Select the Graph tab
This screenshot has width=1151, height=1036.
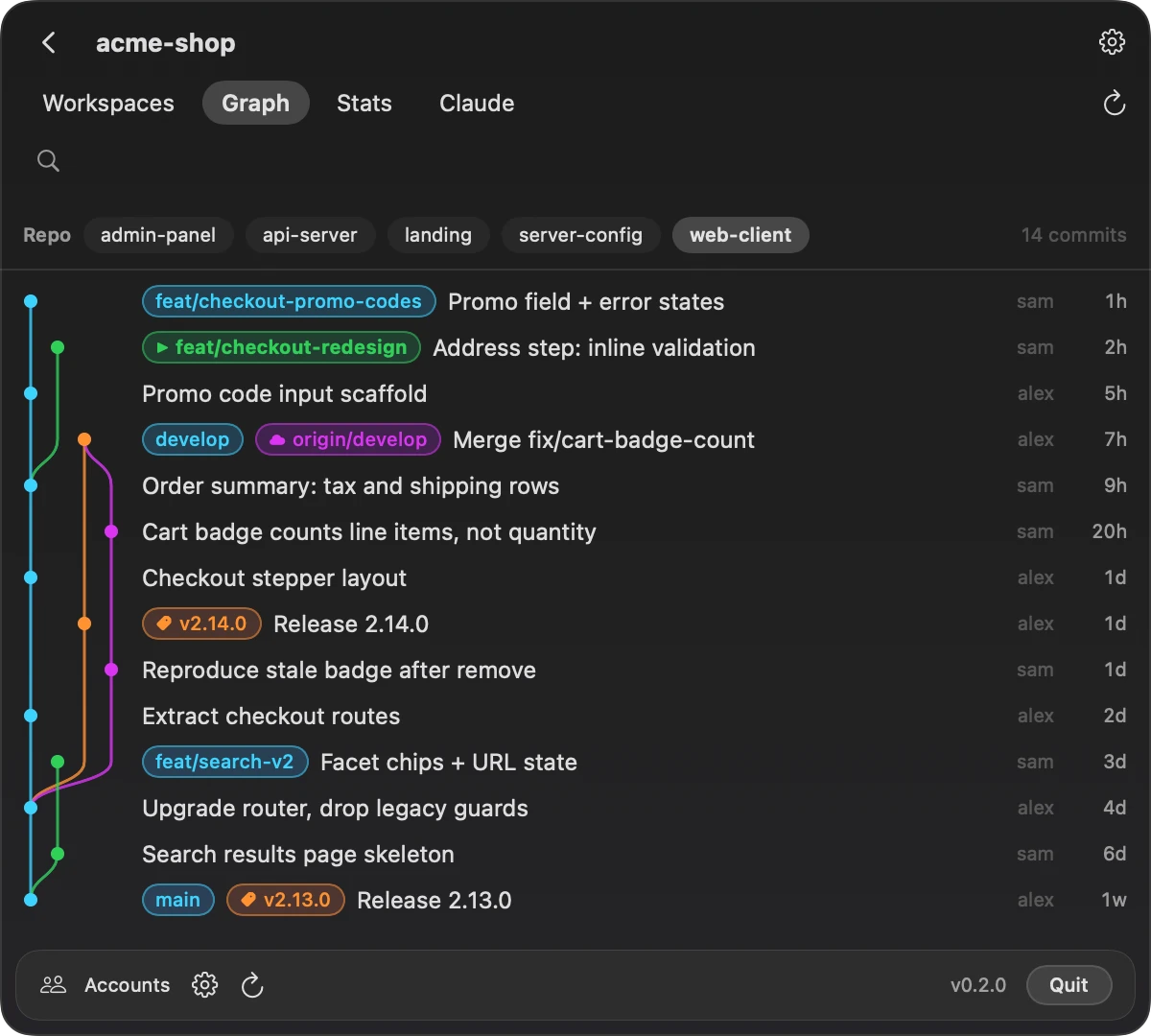coord(255,104)
